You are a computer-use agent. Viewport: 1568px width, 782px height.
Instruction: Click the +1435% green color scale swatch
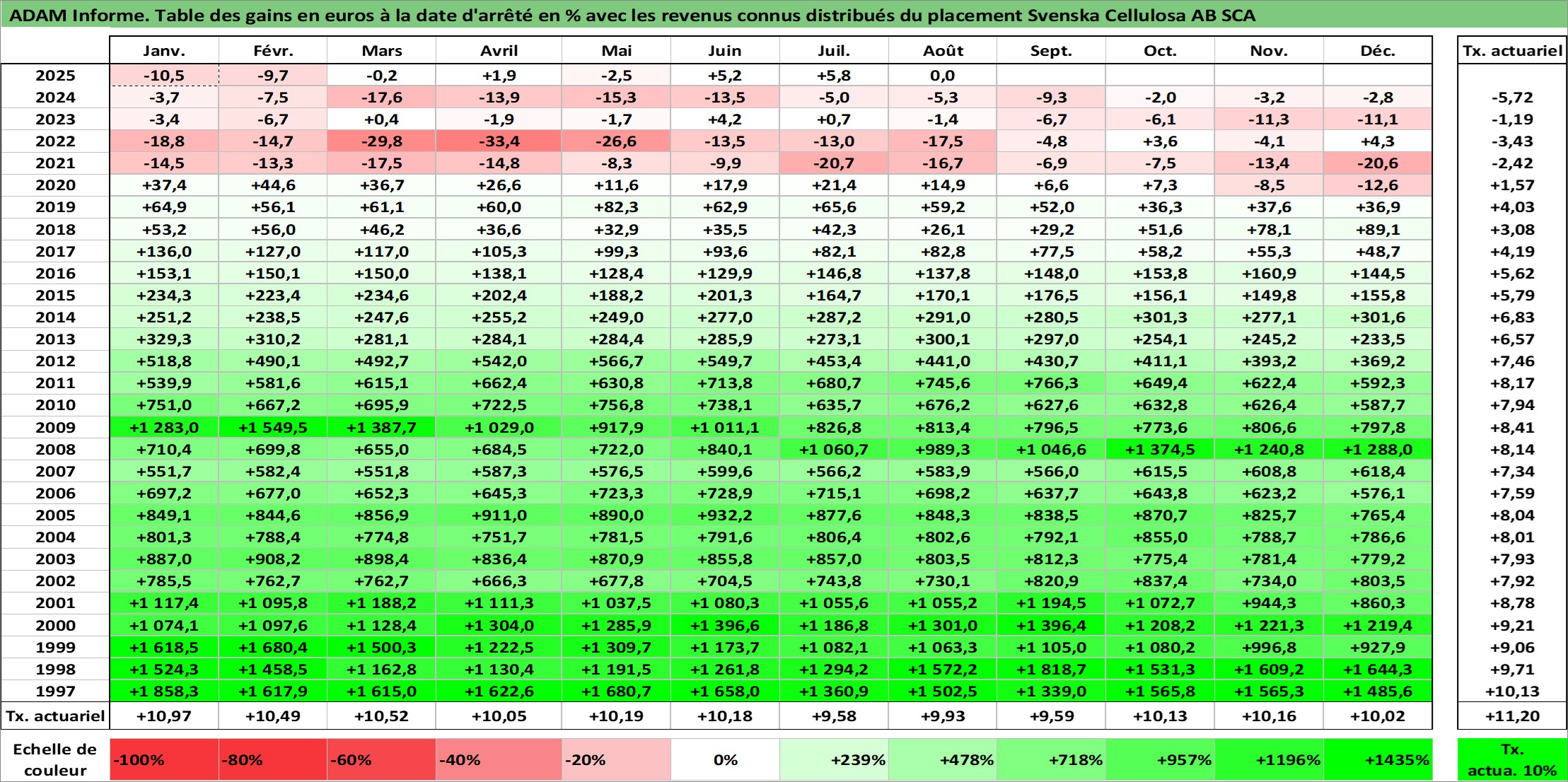tap(1378, 760)
